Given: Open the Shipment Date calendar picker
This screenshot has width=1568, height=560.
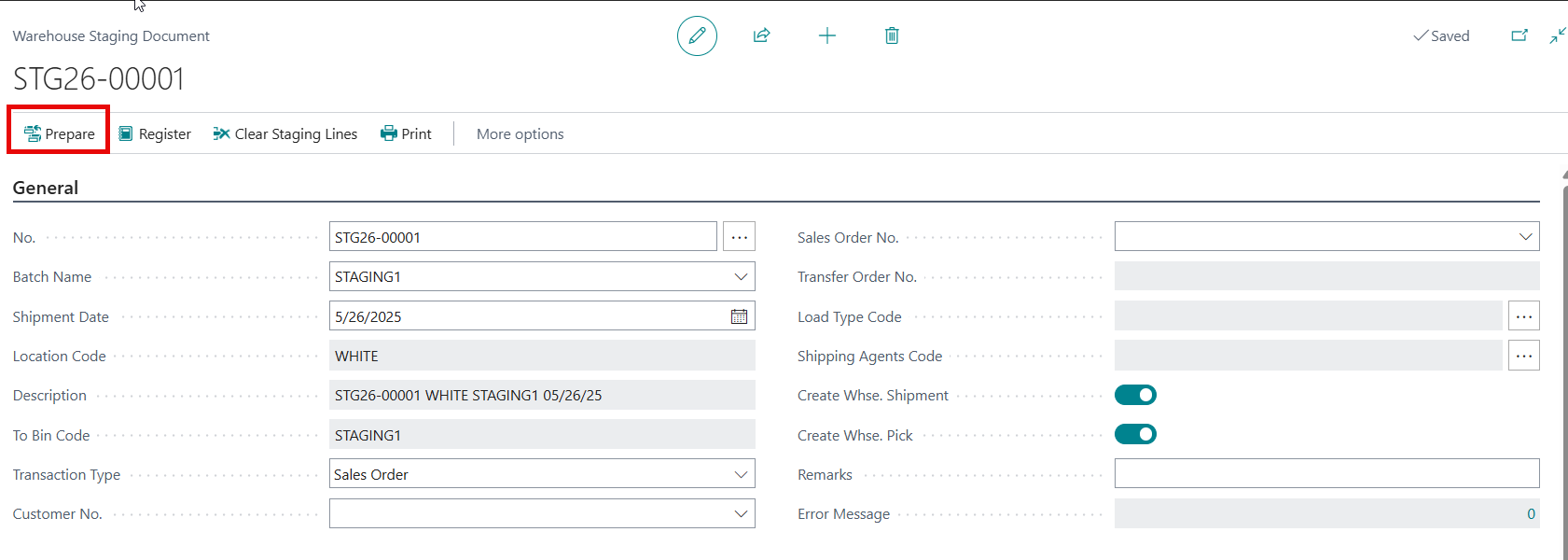Looking at the screenshot, I should (739, 316).
